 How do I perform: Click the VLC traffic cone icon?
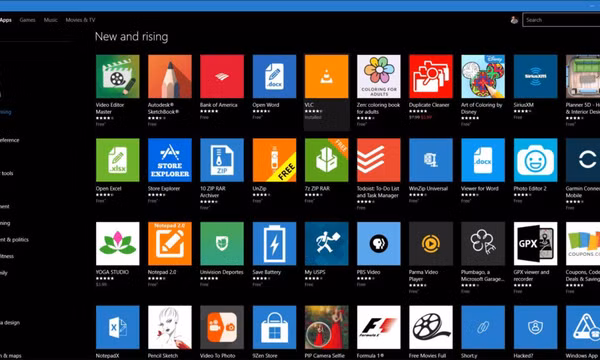[x=326, y=76]
